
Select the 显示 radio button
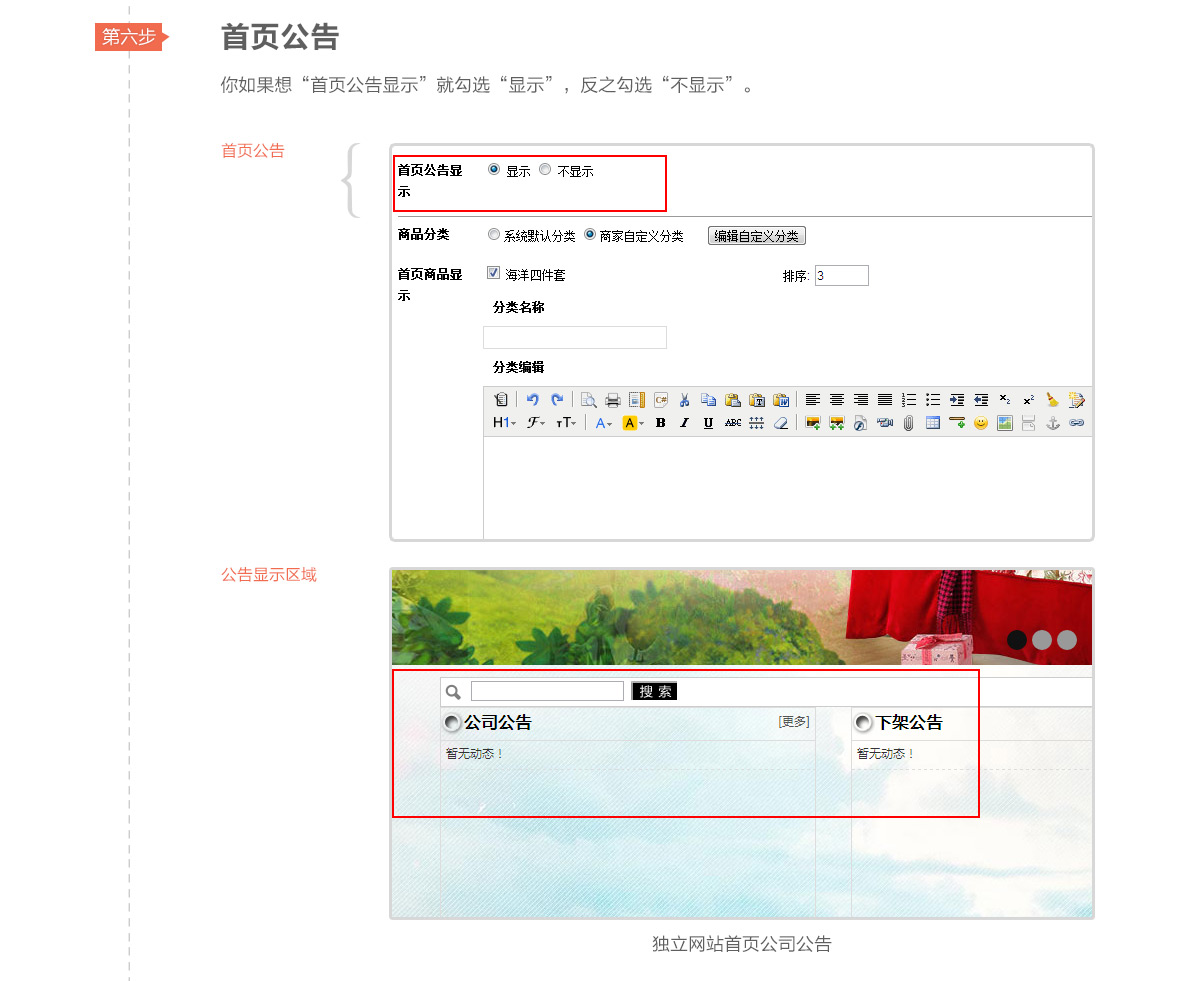pos(494,169)
